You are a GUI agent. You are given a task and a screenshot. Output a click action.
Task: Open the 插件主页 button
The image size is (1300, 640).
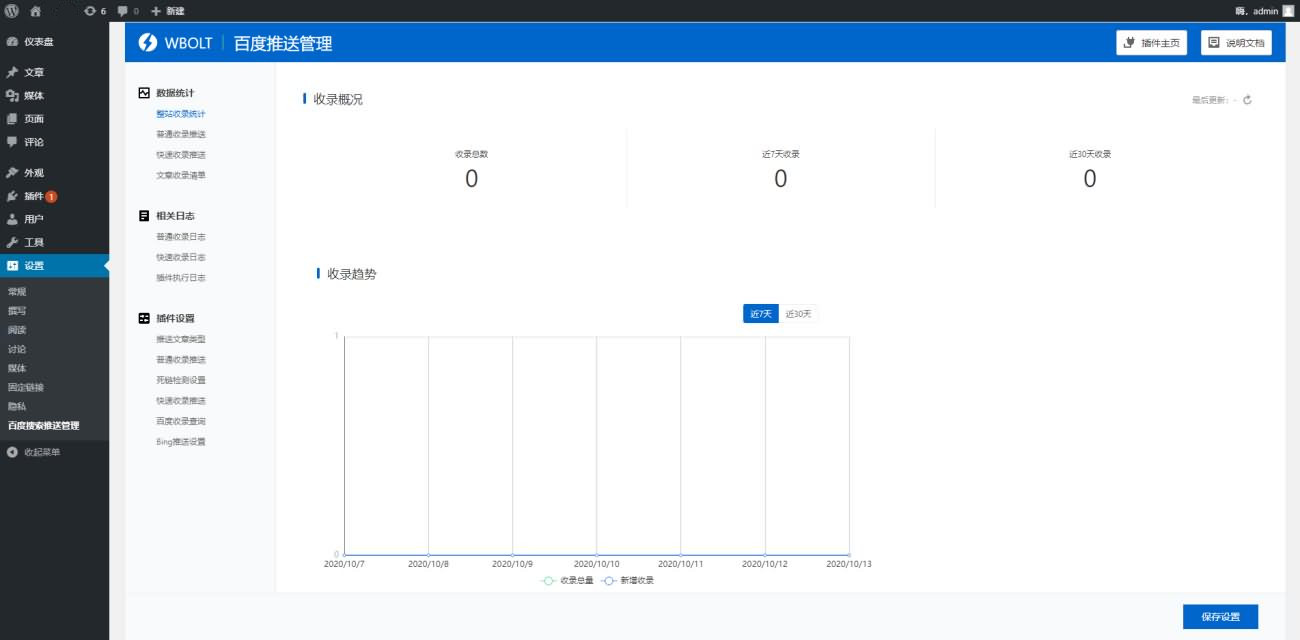click(1152, 43)
